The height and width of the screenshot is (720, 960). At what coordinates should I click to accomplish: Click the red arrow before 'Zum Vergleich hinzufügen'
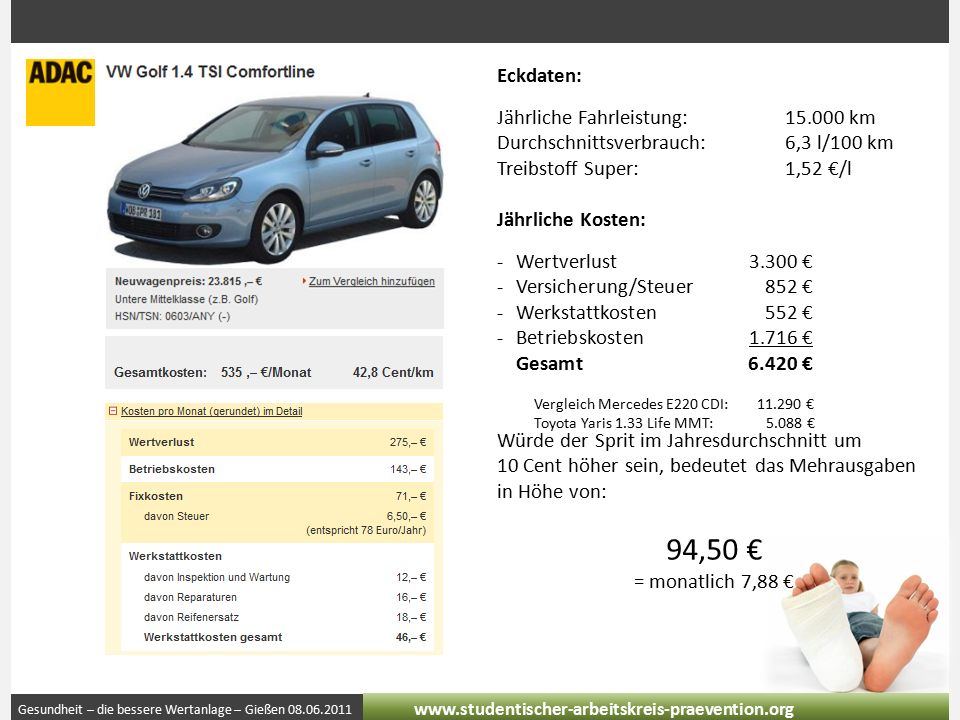click(304, 281)
